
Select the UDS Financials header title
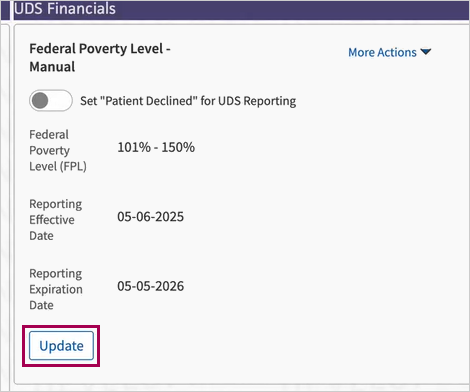click(65, 9)
